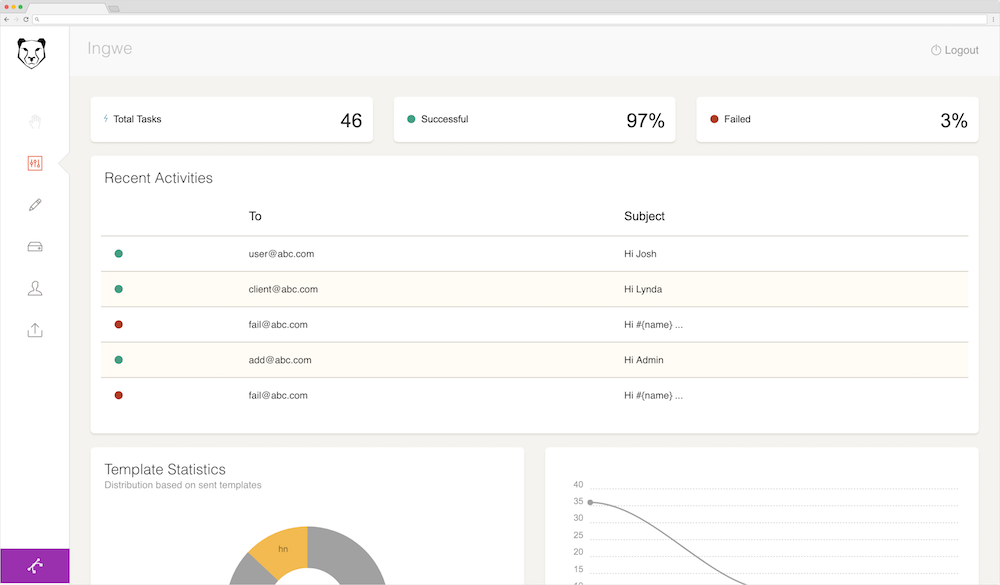
Task: Click the green status dot for user@abc.com
Action: (x=119, y=254)
